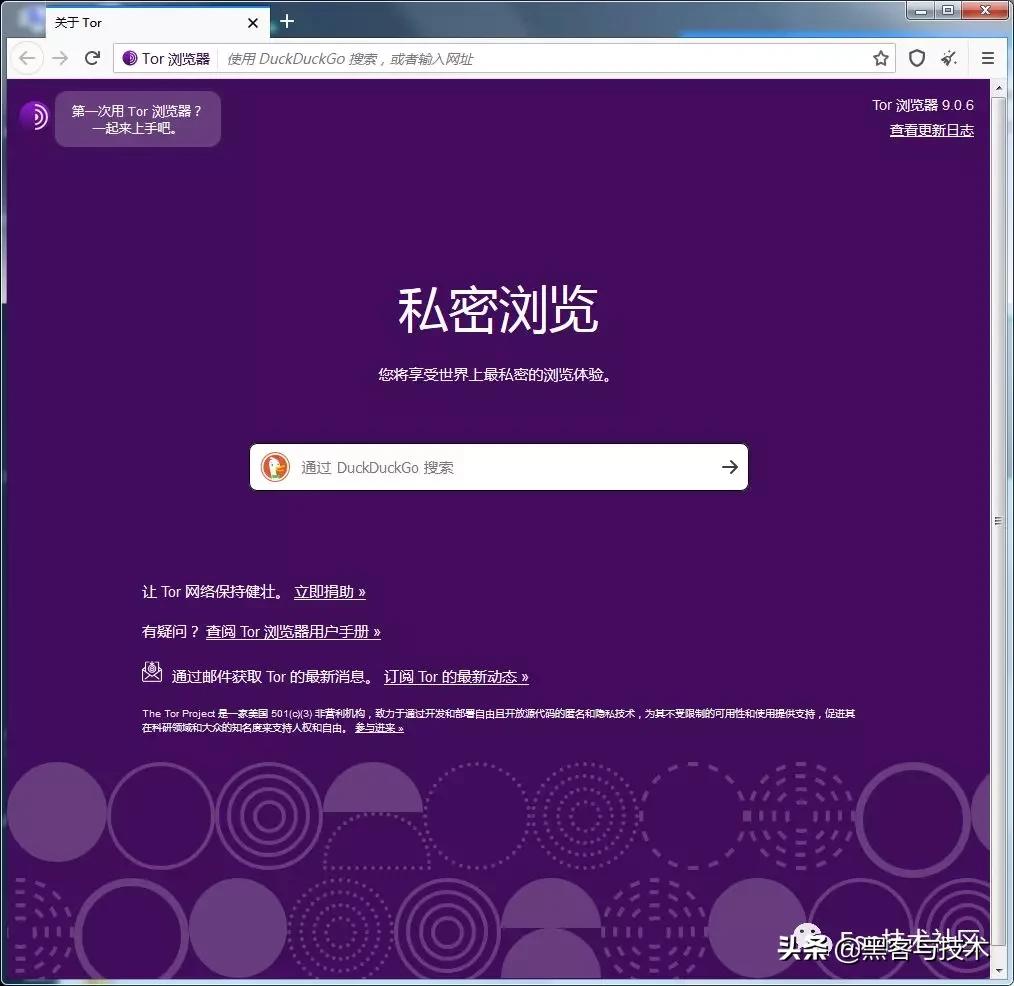The height and width of the screenshot is (986, 1014).
Task: Click the envelope icon beside the newsletter text
Action: pos(151,671)
